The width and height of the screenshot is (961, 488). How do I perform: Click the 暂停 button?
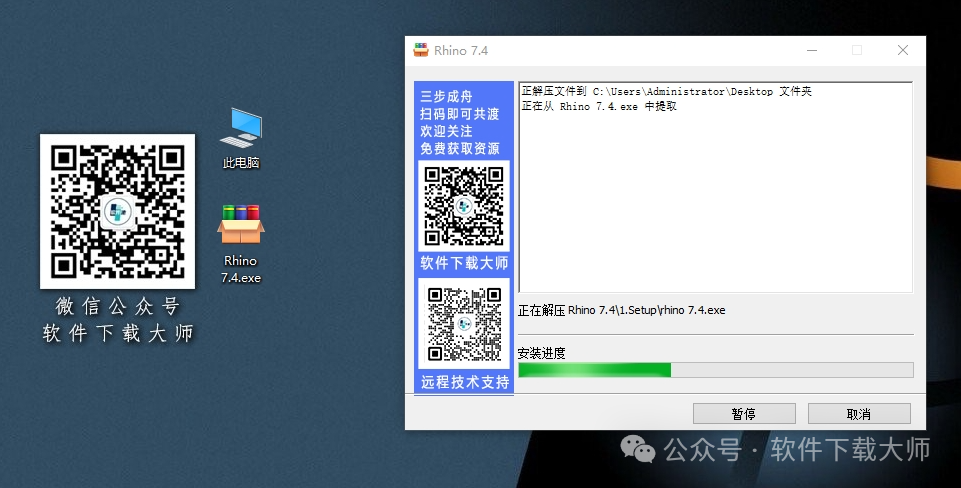(744, 414)
